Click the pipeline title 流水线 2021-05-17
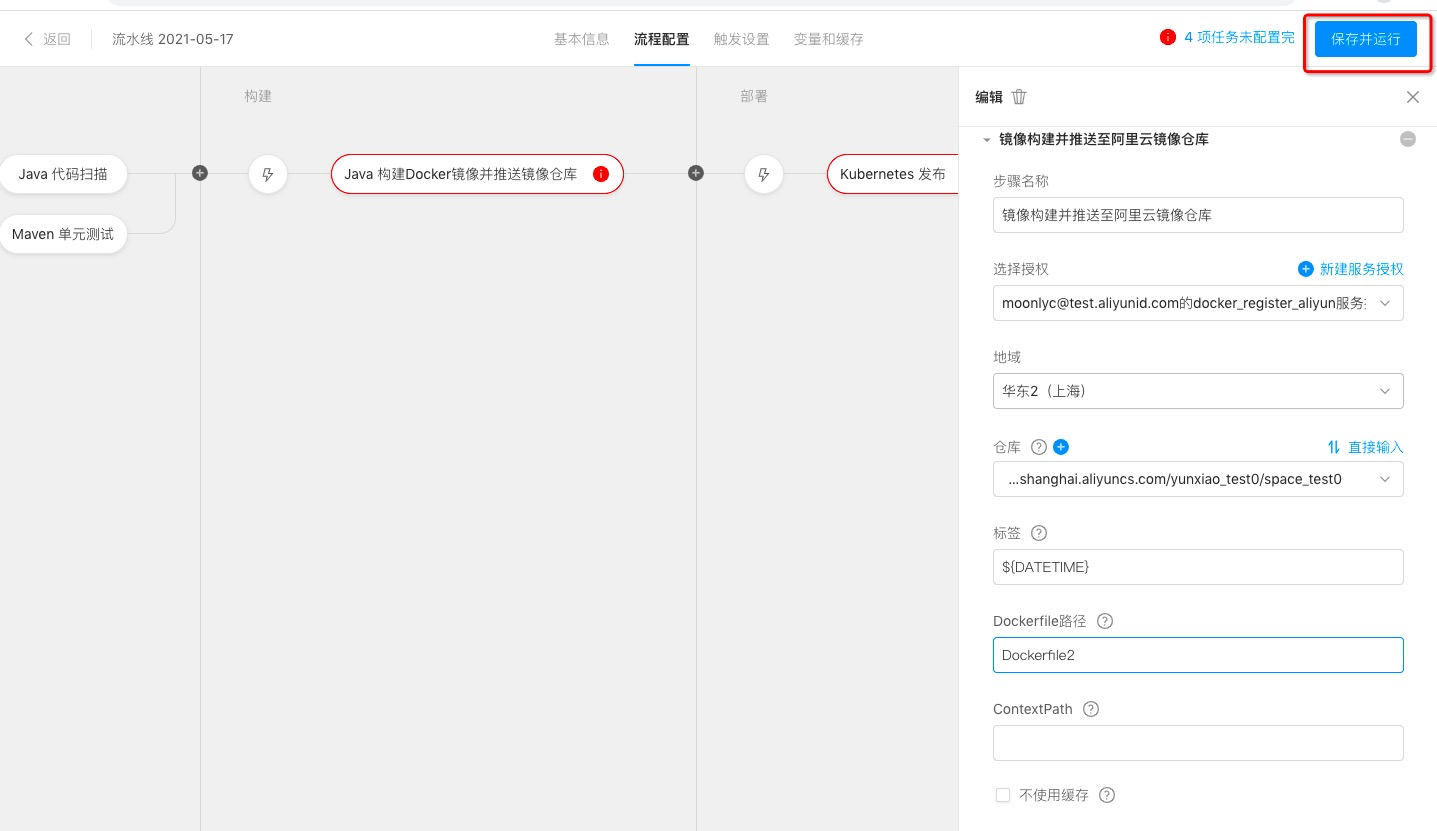Screen dimensions: 1437x831 coord(173,39)
